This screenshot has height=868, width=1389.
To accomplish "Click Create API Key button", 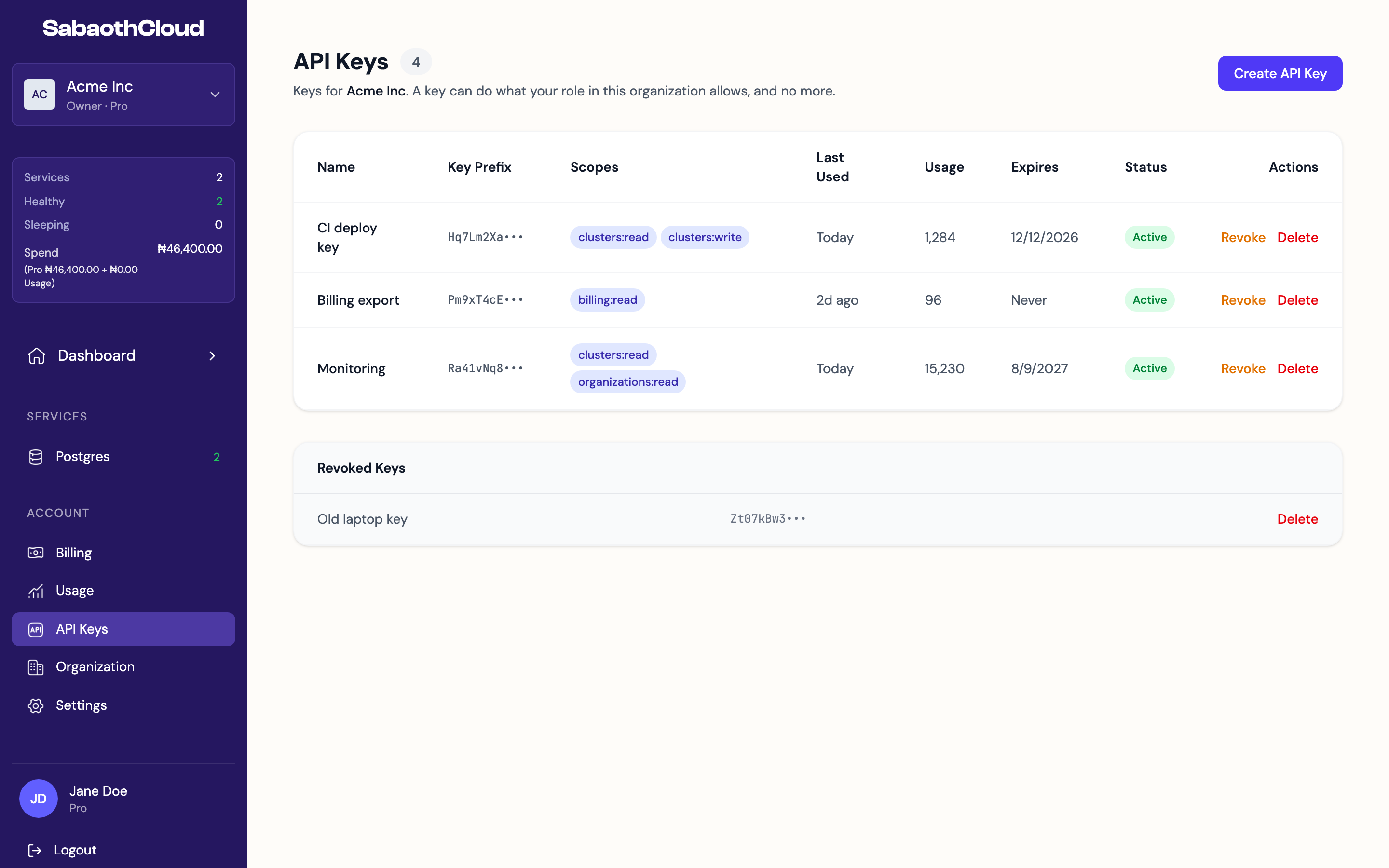I will (1280, 73).
